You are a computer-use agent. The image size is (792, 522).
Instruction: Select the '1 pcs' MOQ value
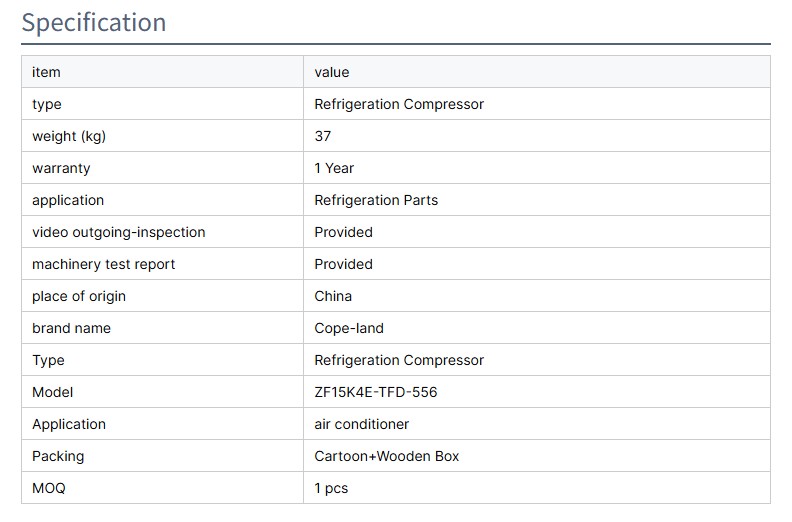(x=331, y=488)
